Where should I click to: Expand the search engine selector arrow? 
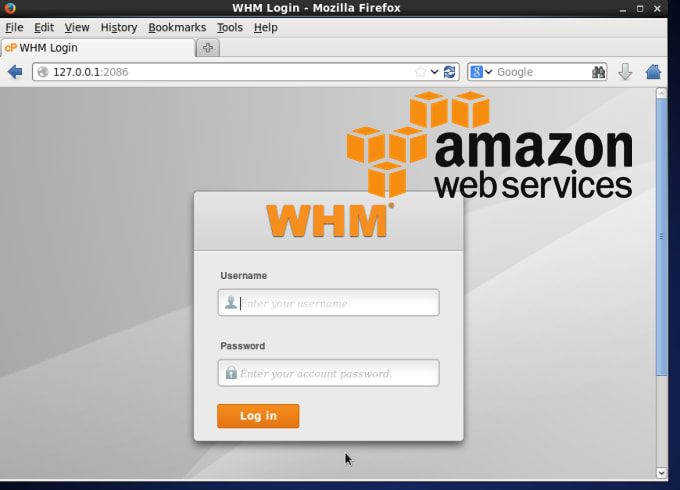click(x=489, y=72)
